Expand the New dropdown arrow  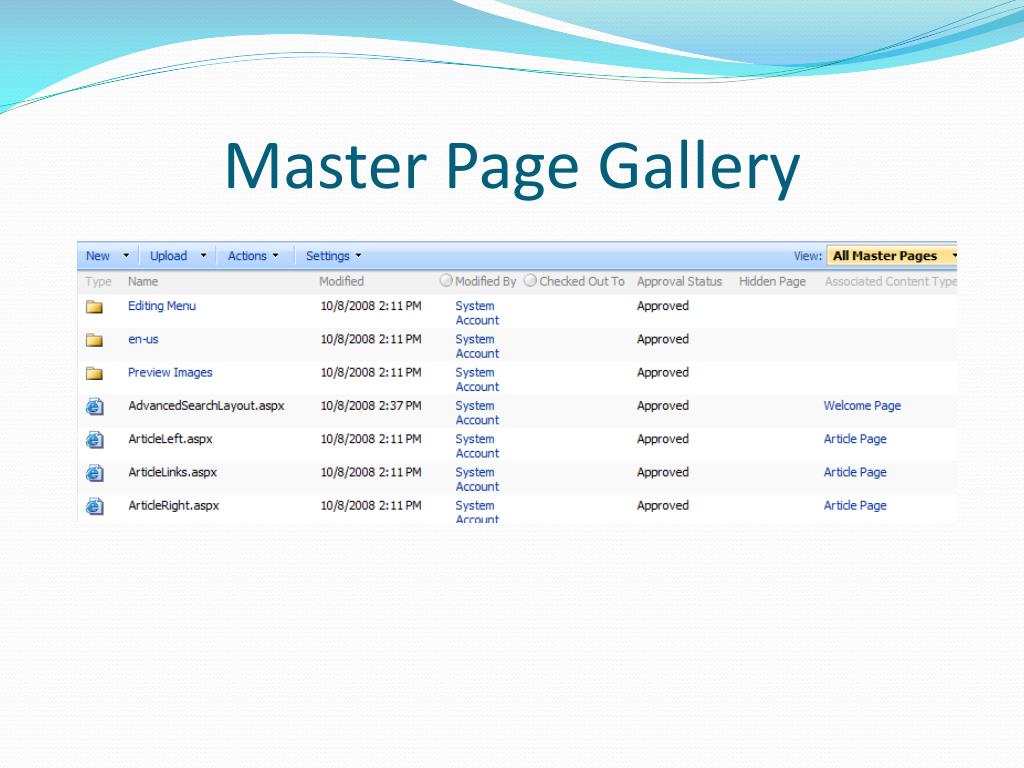126,256
